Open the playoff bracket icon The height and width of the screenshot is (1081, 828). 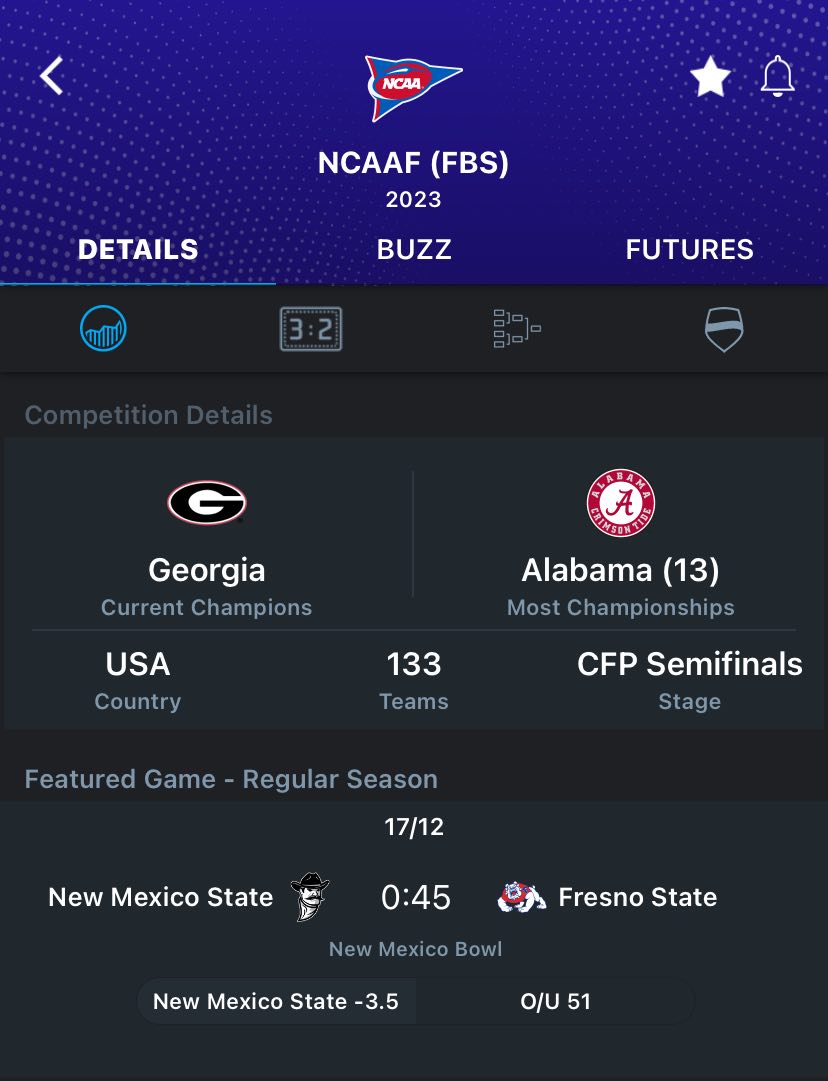click(x=517, y=329)
